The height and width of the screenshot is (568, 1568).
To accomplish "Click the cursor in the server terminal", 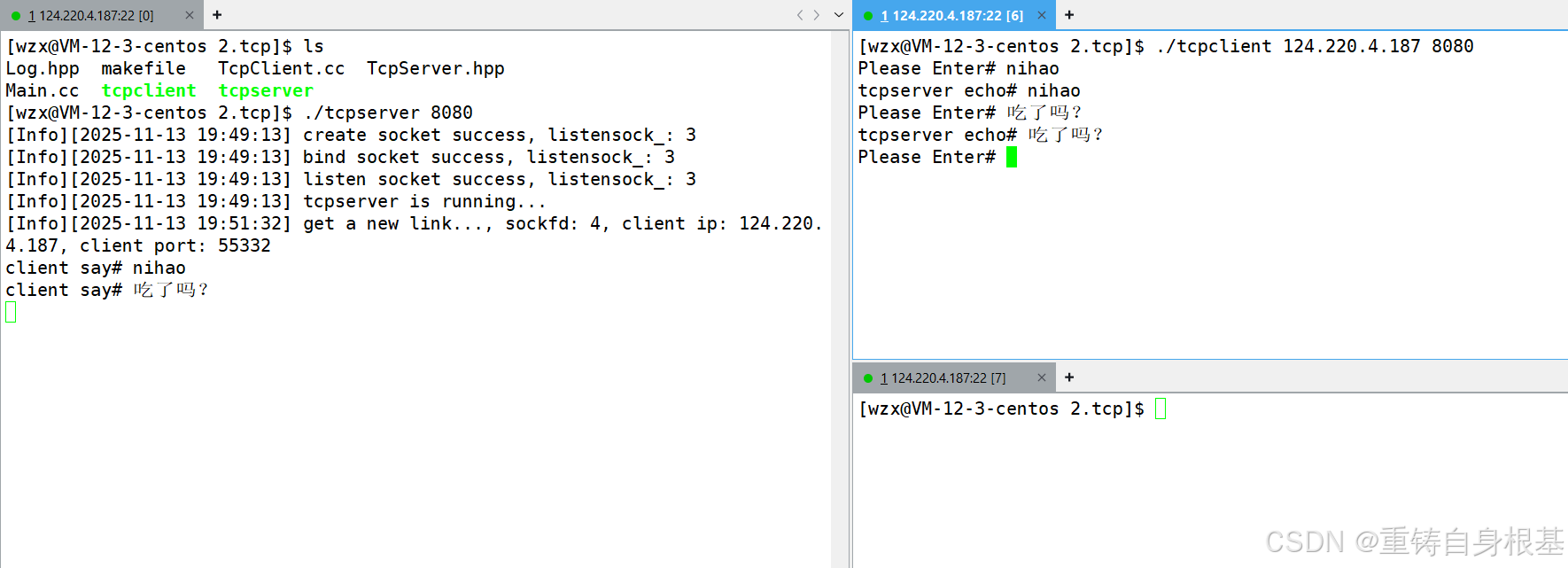I will coord(11,312).
